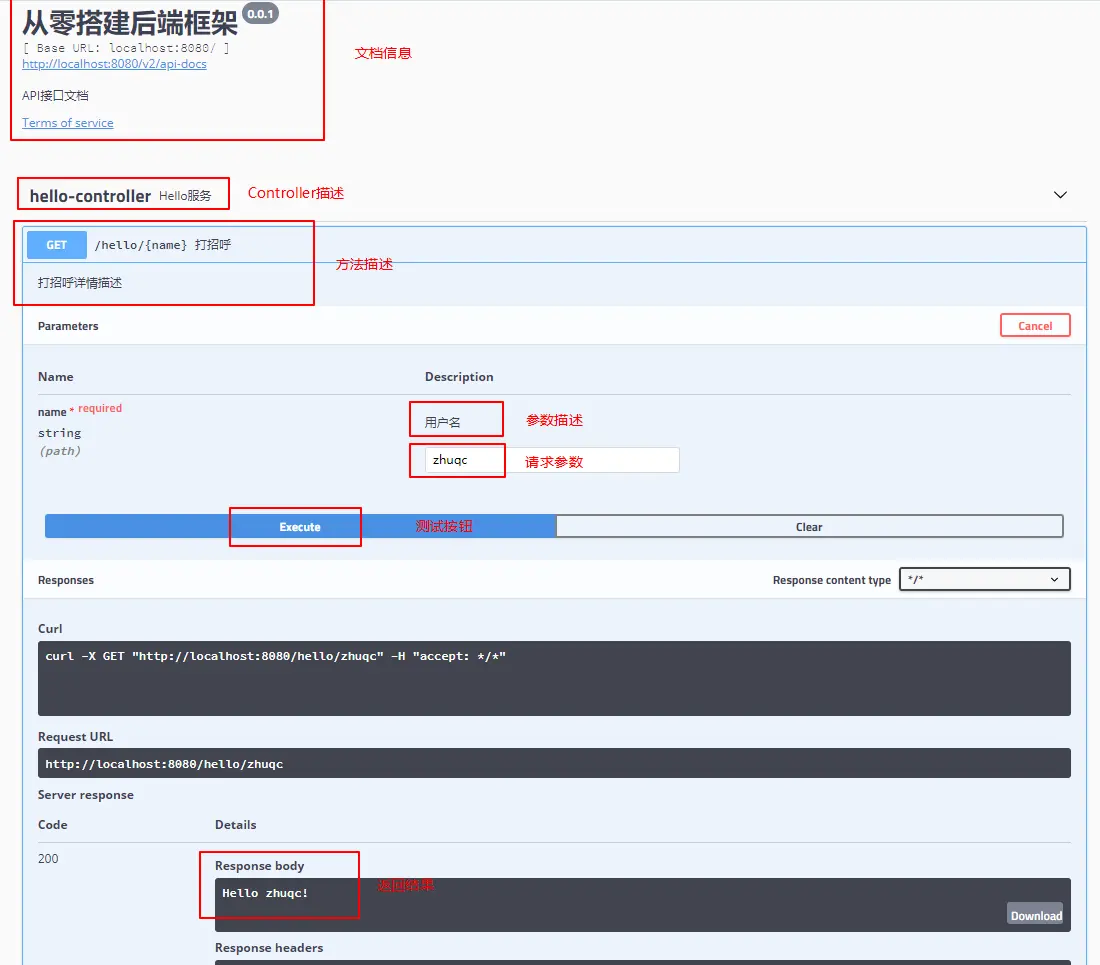Click the Execute button
This screenshot has height=965, width=1100.
click(x=300, y=527)
